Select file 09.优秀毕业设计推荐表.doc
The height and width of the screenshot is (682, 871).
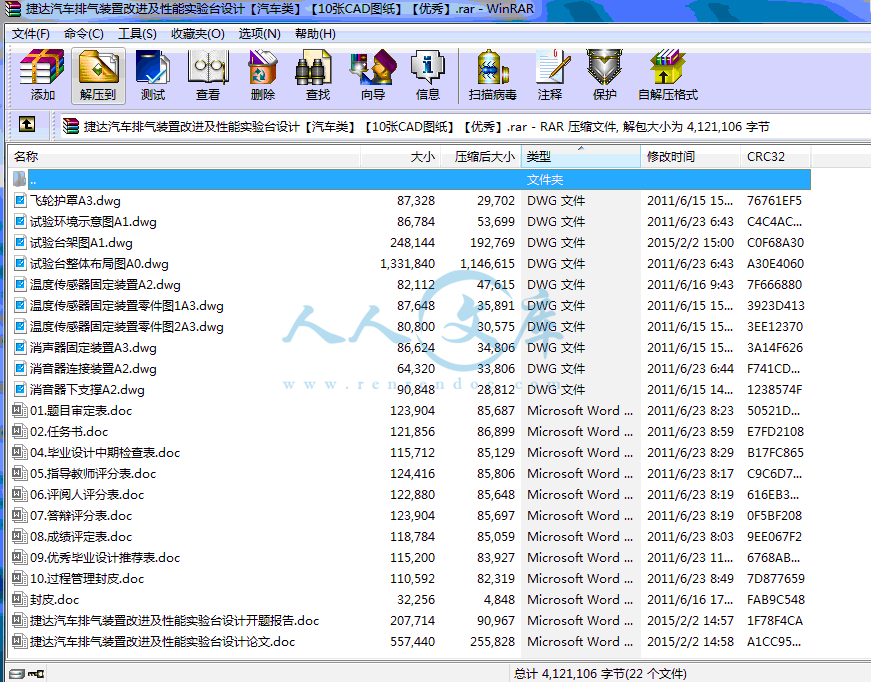pyautogui.click(x=105, y=558)
